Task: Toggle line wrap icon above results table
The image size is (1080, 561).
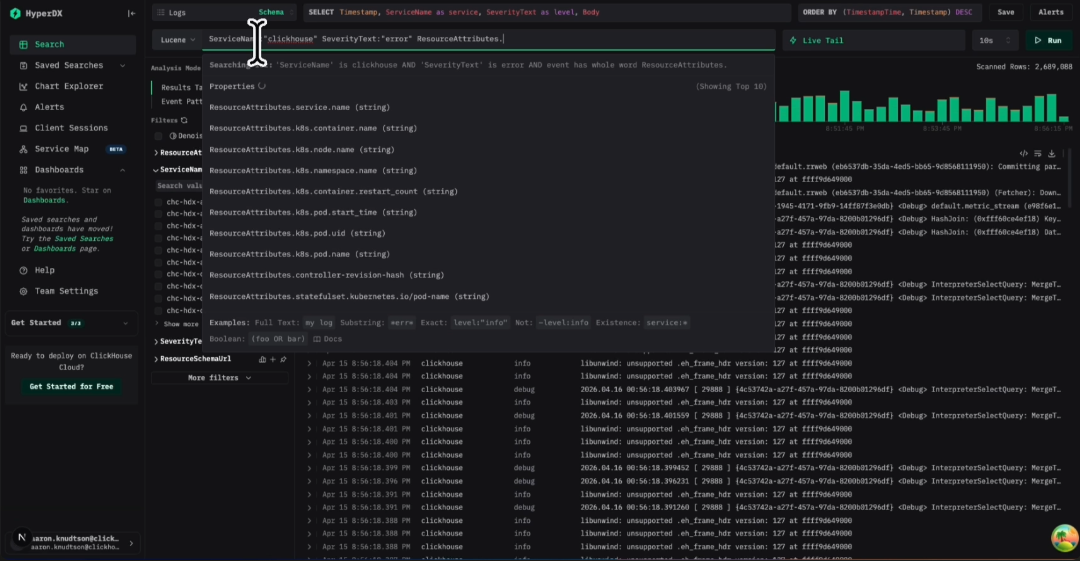Action: point(1037,154)
